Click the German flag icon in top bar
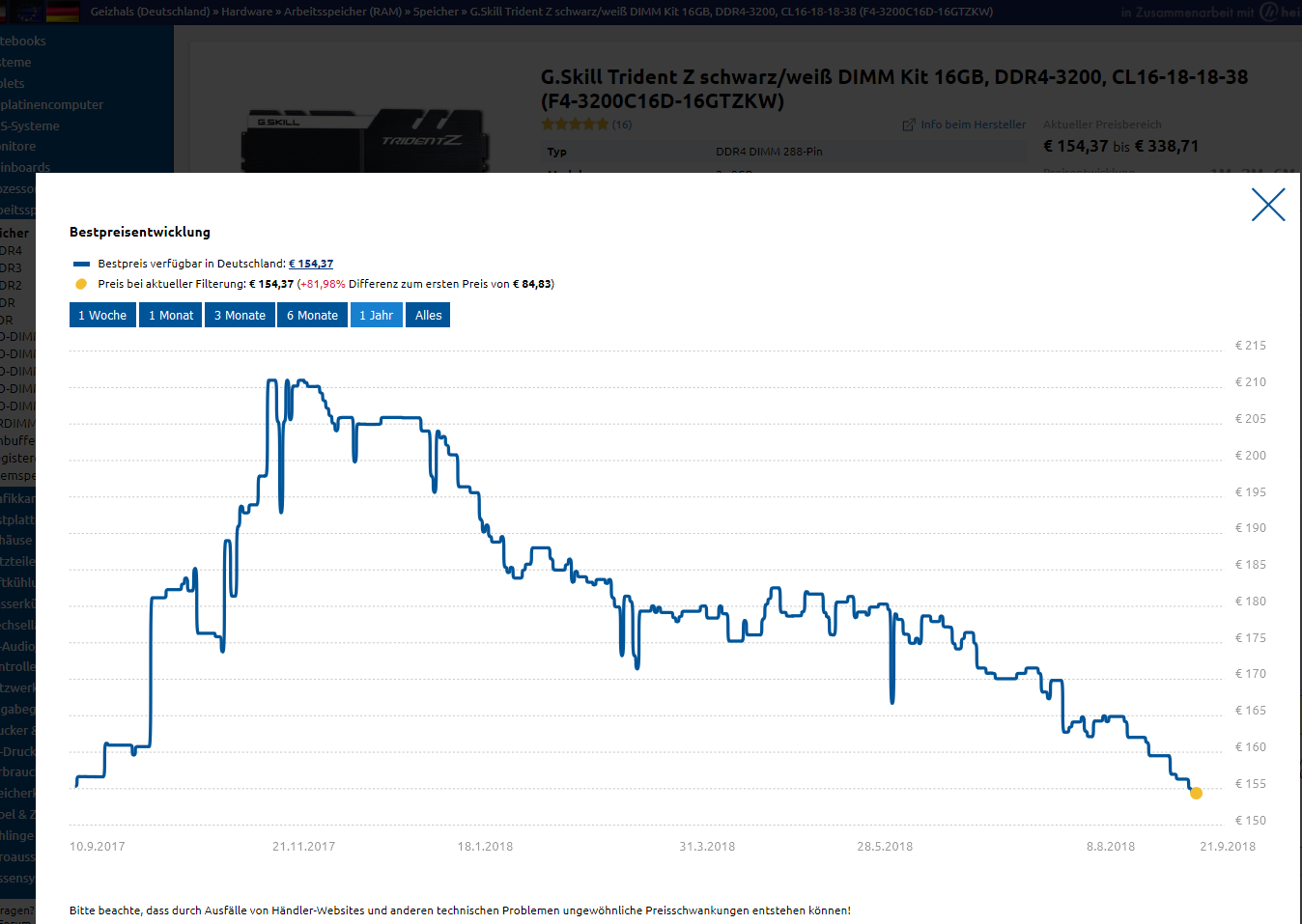Image resolution: width=1302 pixels, height=924 pixels. (64, 12)
